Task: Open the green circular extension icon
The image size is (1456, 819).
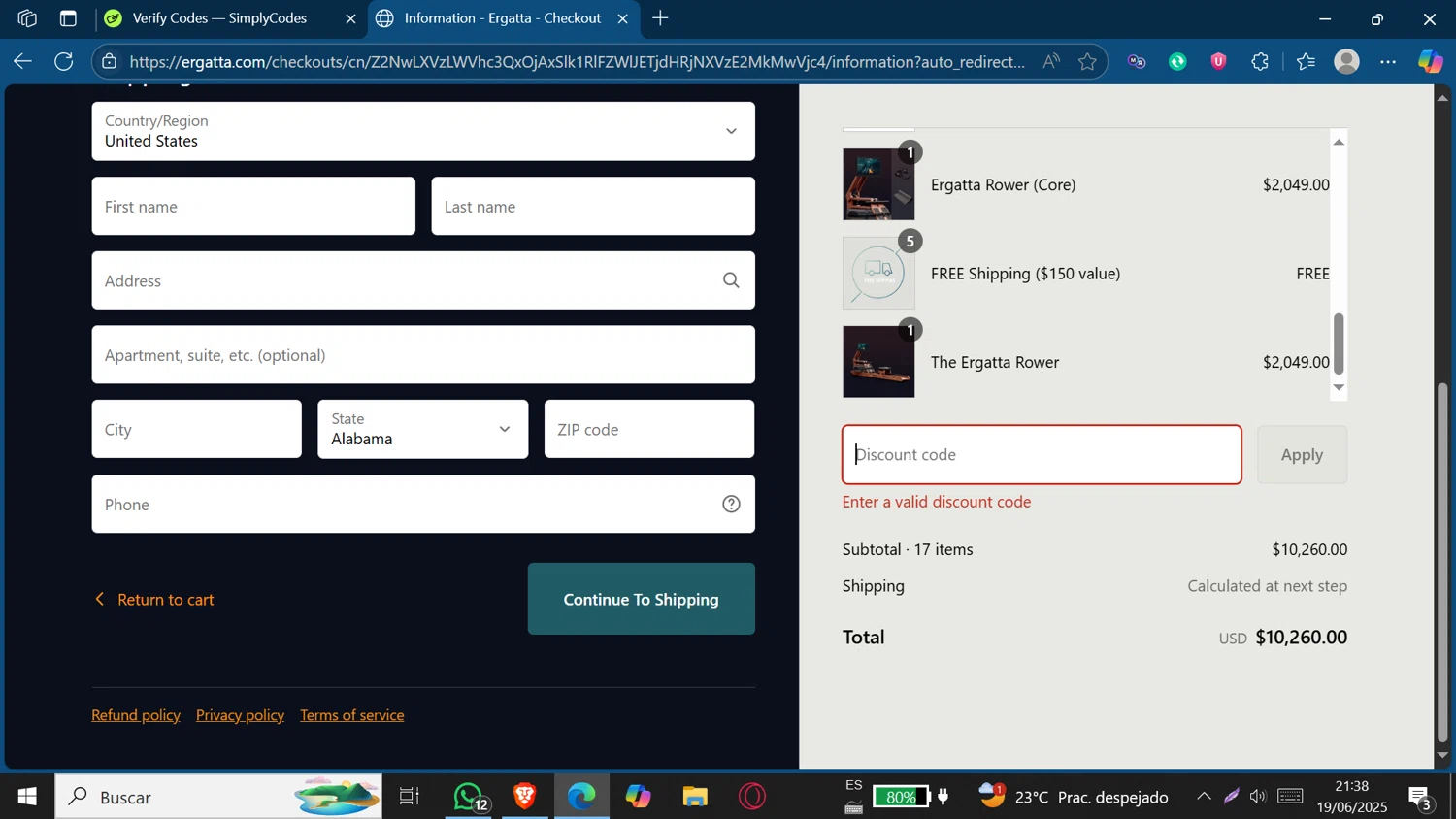Action: (1177, 62)
